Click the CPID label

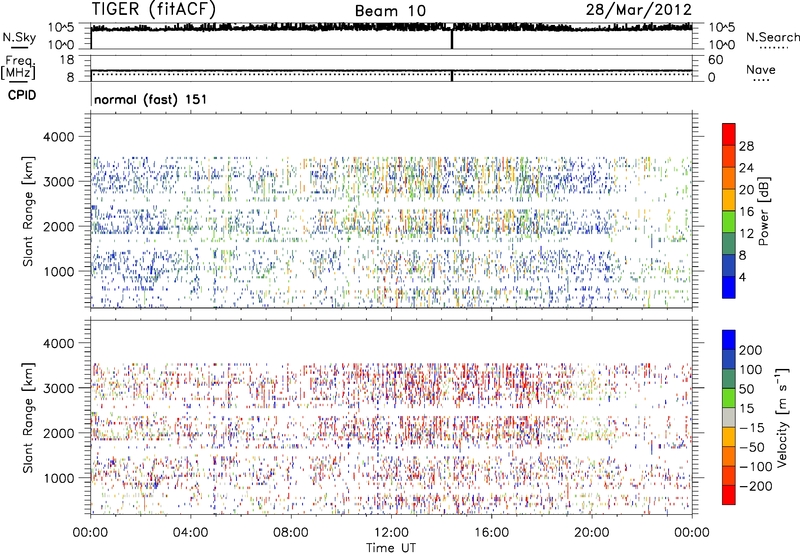(22, 95)
